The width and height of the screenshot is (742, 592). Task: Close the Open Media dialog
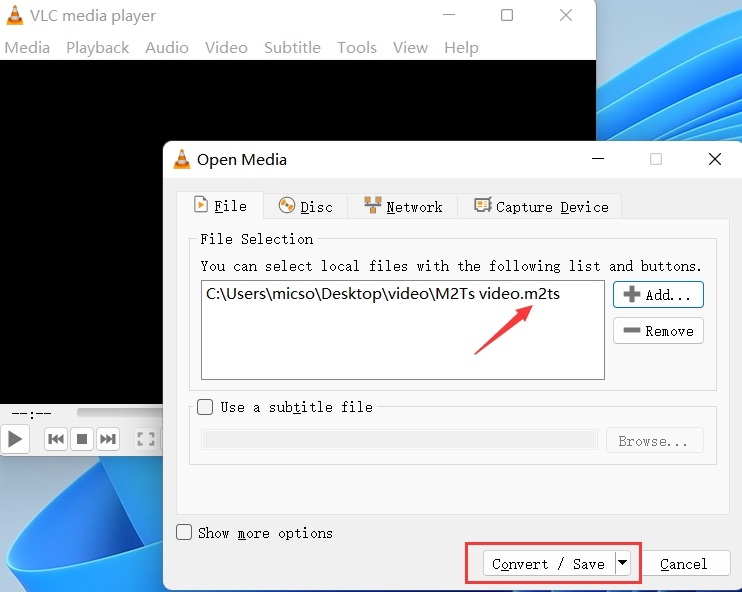point(715,159)
